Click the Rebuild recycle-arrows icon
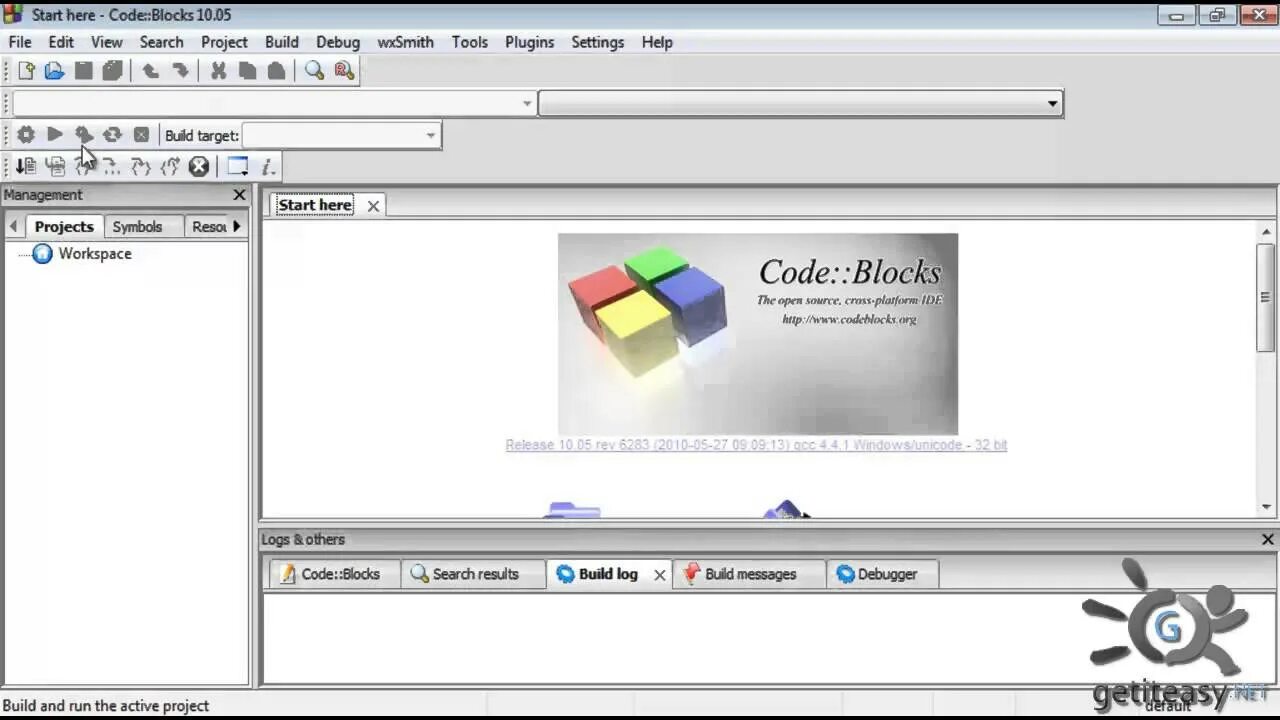The image size is (1280, 720). [112, 135]
